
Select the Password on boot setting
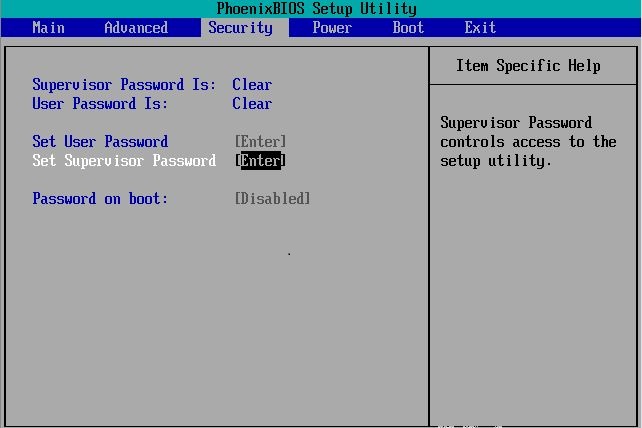pos(100,199)
